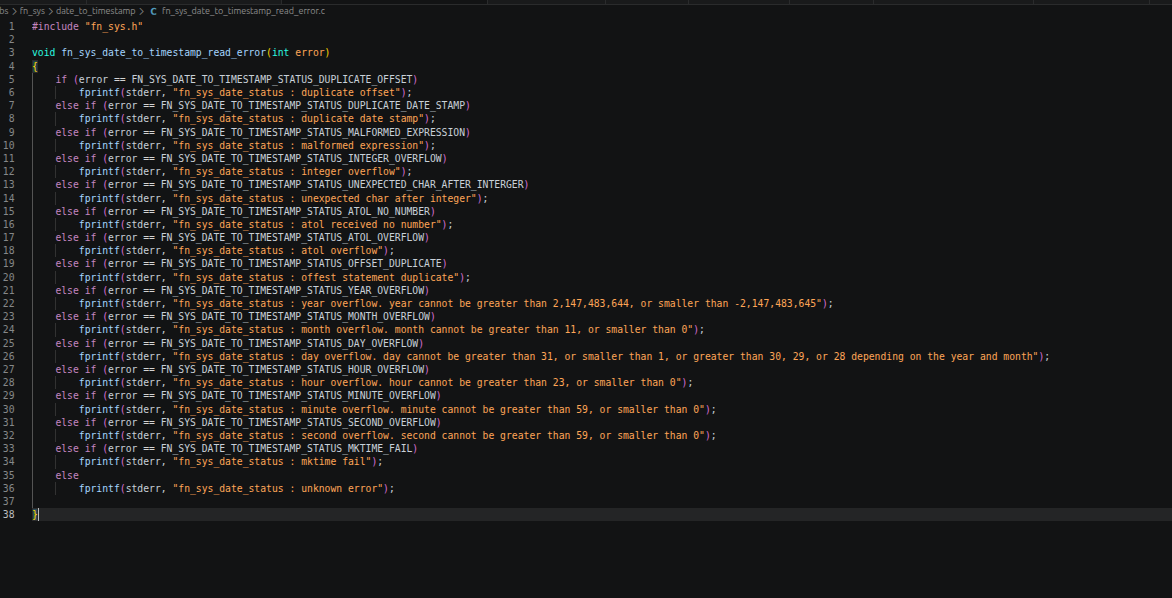Click the day overflow message on line 26
The width and height of the screenshot is (1172, 598).
pyautogui.click(x=607, y=357)
